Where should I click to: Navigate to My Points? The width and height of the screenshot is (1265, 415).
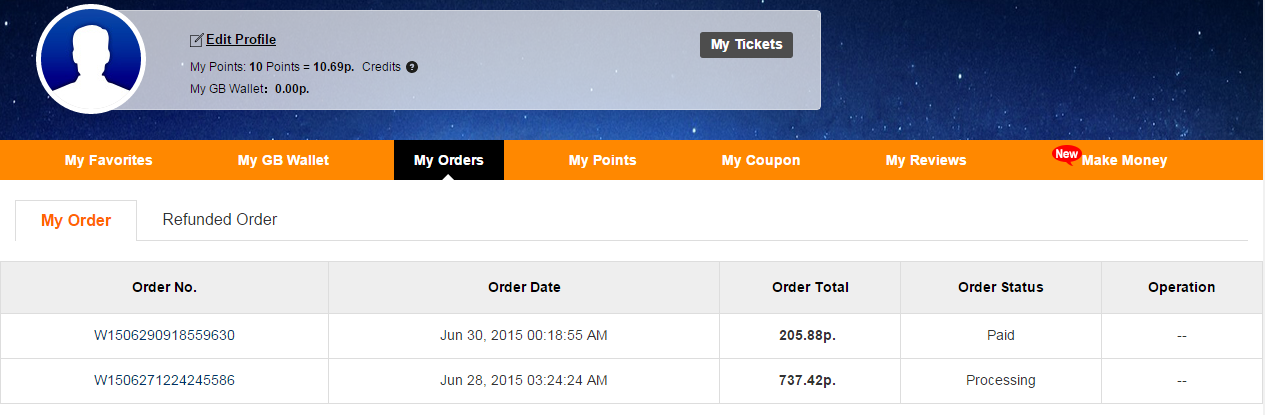click(x=602, y=160)
